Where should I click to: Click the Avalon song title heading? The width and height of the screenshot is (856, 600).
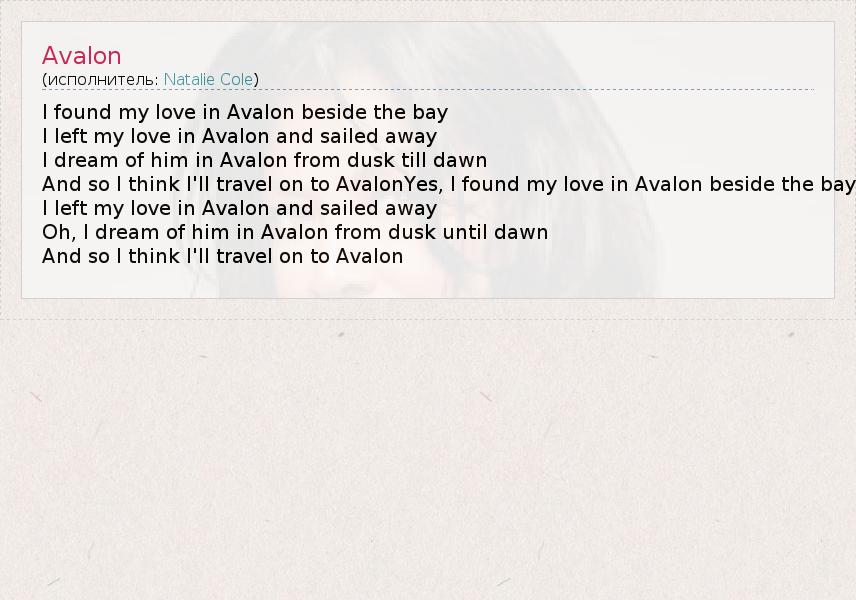[82, 56]
